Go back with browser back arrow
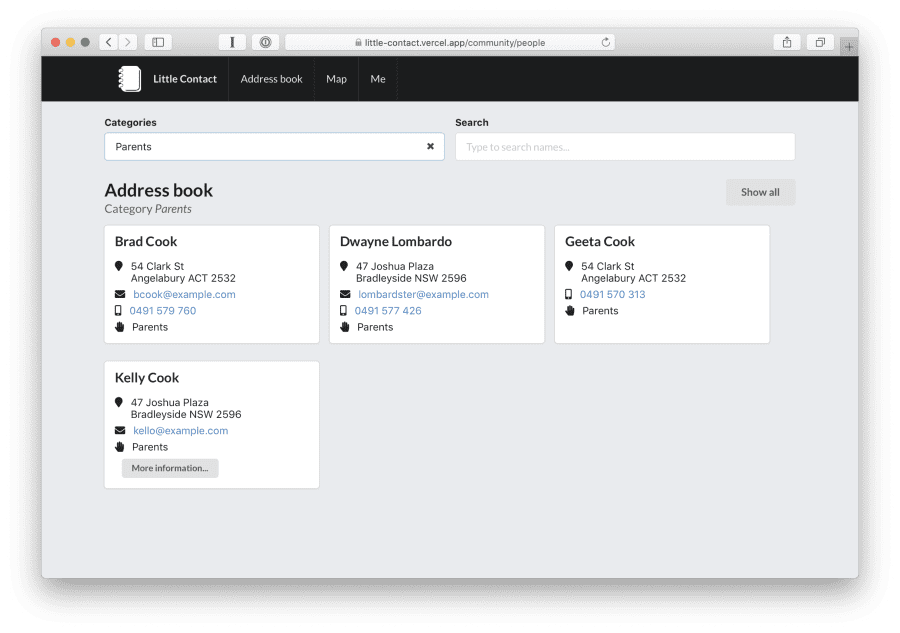 109,42
